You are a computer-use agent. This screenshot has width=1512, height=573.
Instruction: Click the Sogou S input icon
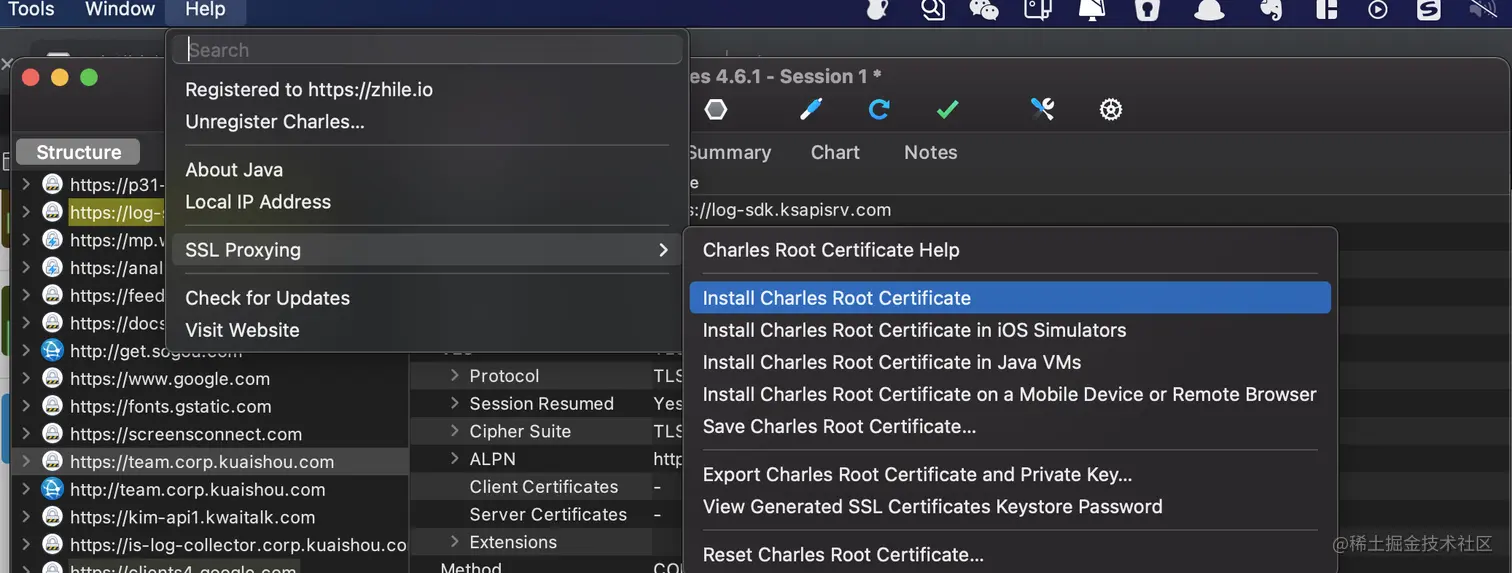pyautogui.click(x=1429, y=10)
